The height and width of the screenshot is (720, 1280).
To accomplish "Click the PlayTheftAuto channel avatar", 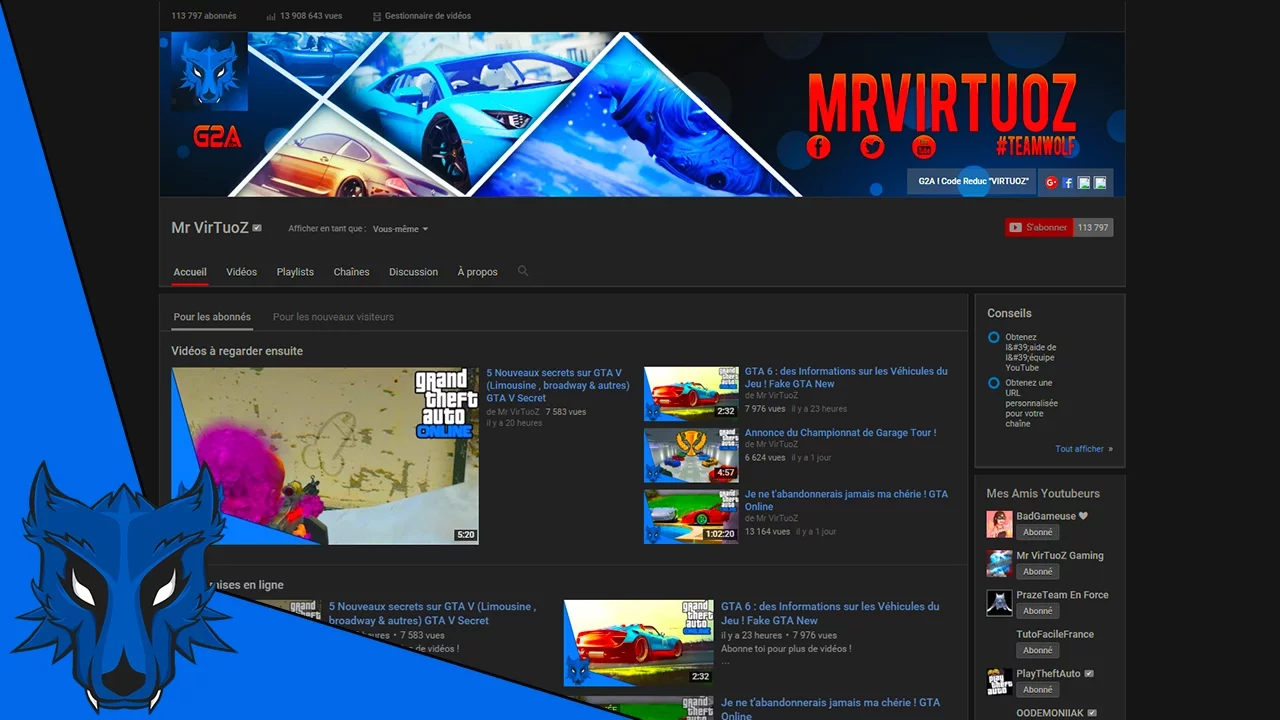I will coord(999,681).
